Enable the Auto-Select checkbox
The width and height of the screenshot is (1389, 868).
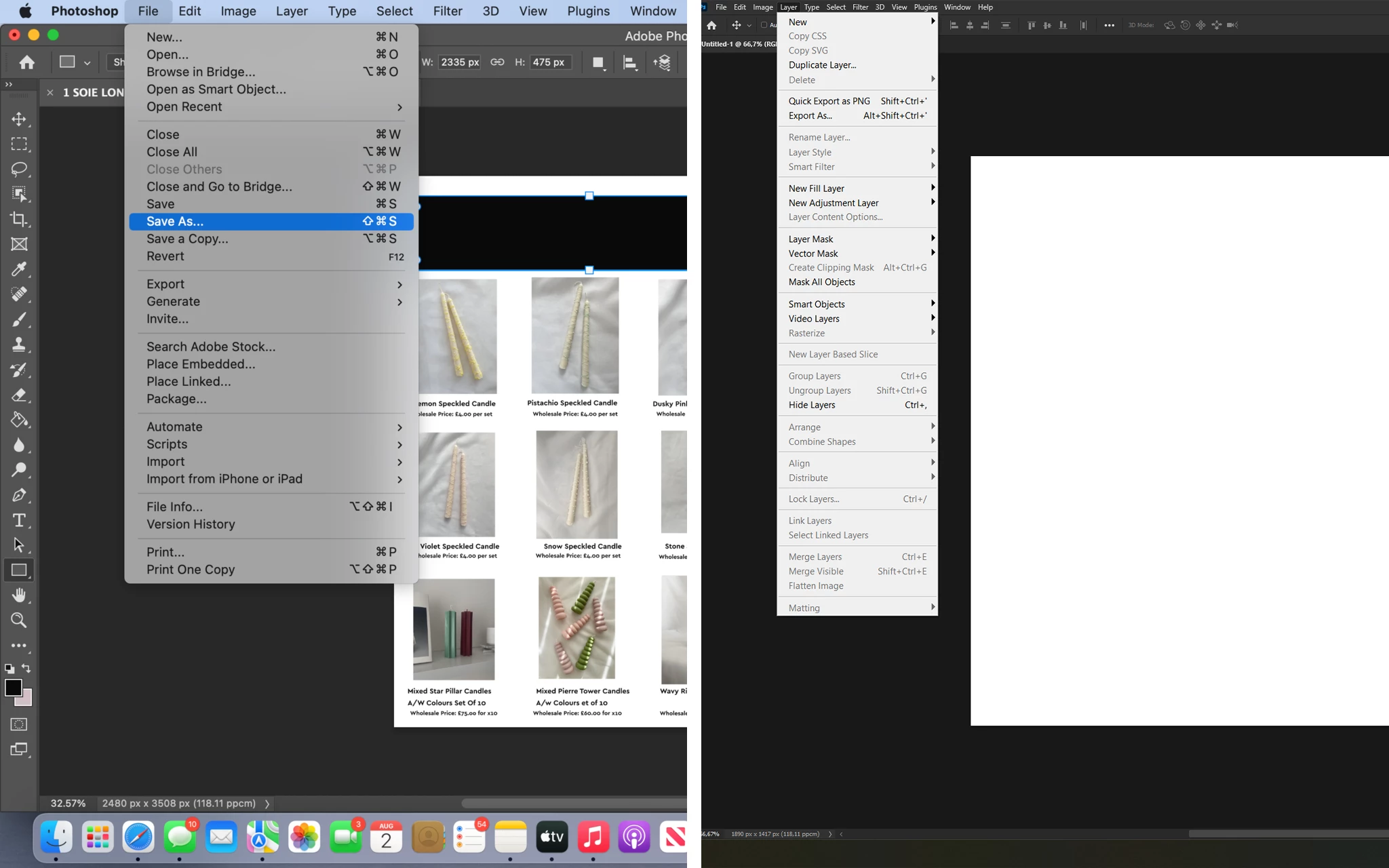click(764, 25)
